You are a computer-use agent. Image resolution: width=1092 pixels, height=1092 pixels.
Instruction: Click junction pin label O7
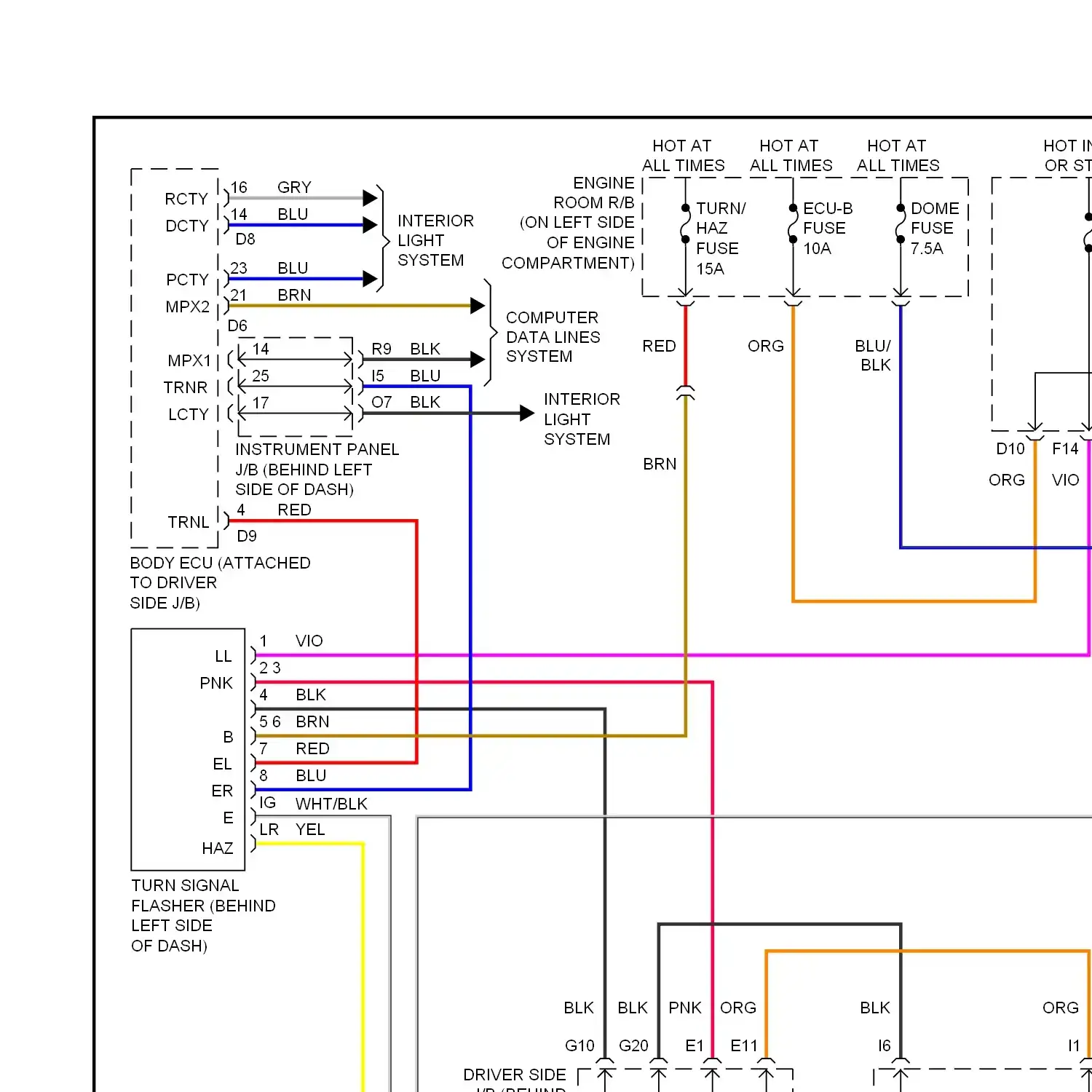click(x=381, y=402)
